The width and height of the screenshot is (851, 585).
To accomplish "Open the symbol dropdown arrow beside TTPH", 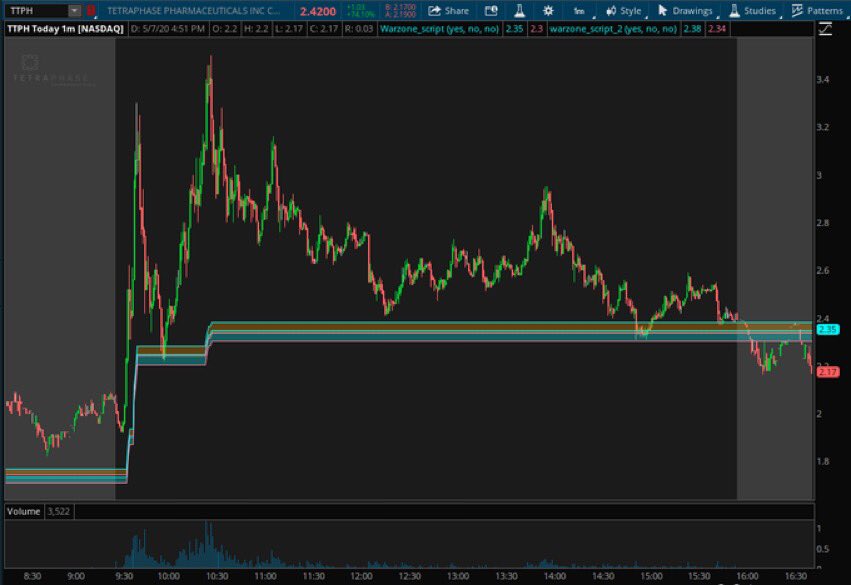I will pos(75,10).
